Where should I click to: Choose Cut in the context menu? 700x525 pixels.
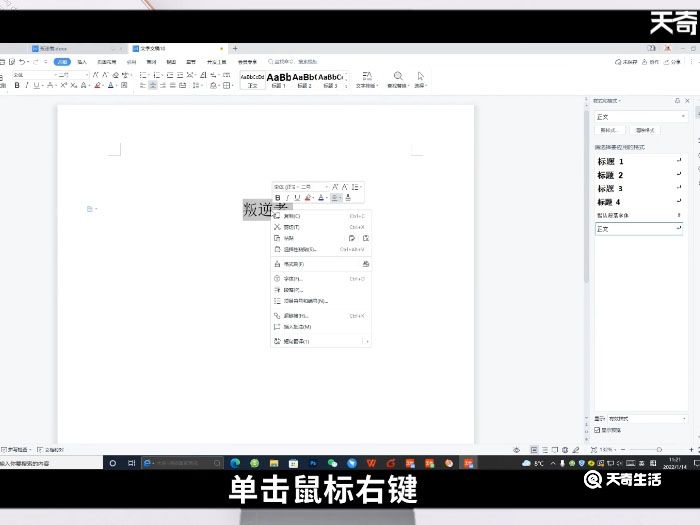point(321,227)
